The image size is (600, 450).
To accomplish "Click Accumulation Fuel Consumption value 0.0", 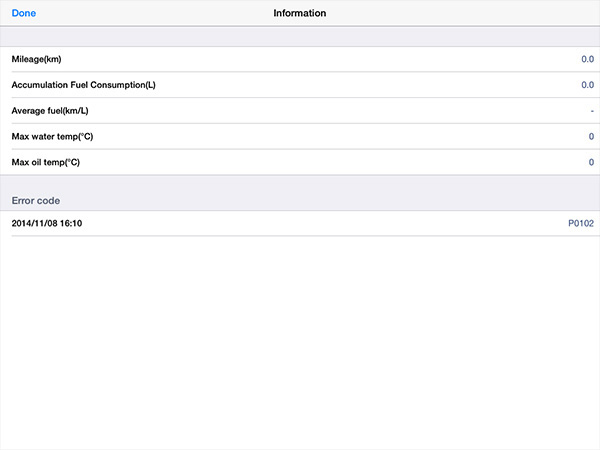I will click(587, 85).
